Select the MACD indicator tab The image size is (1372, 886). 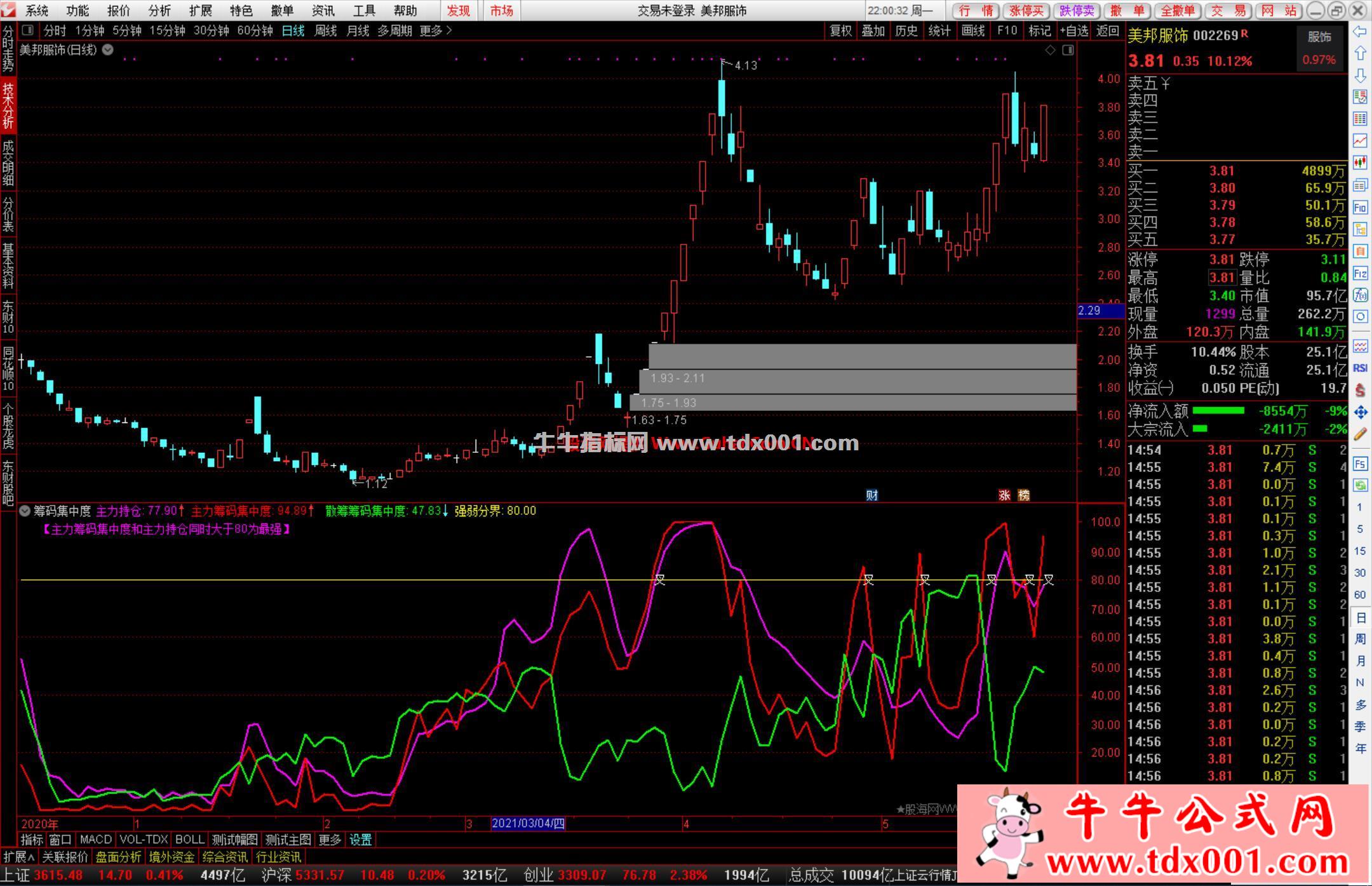coord(96,840)
